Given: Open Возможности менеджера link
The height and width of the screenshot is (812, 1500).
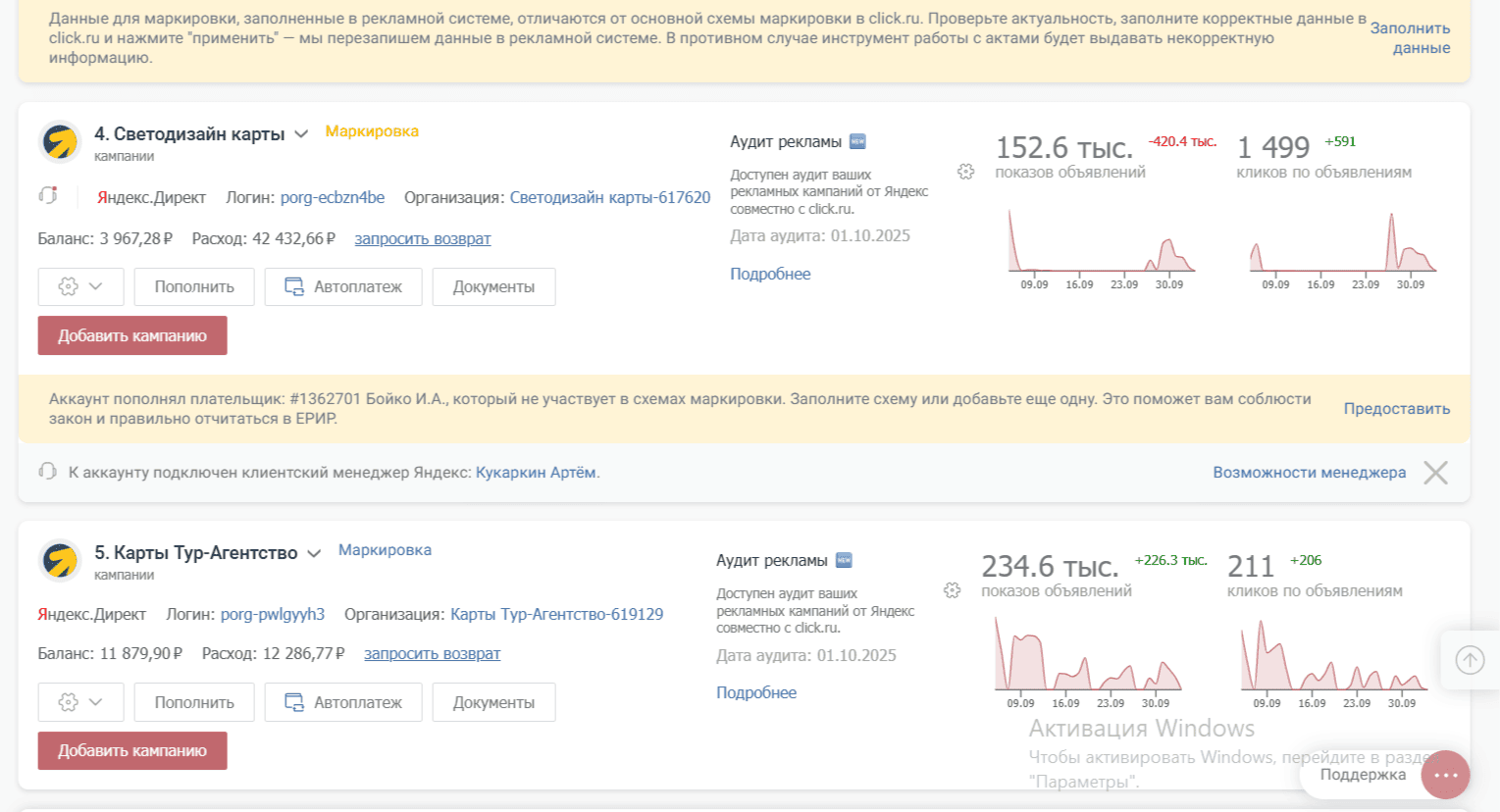Looking at the screenshot, I should (x=1310, y=473).
